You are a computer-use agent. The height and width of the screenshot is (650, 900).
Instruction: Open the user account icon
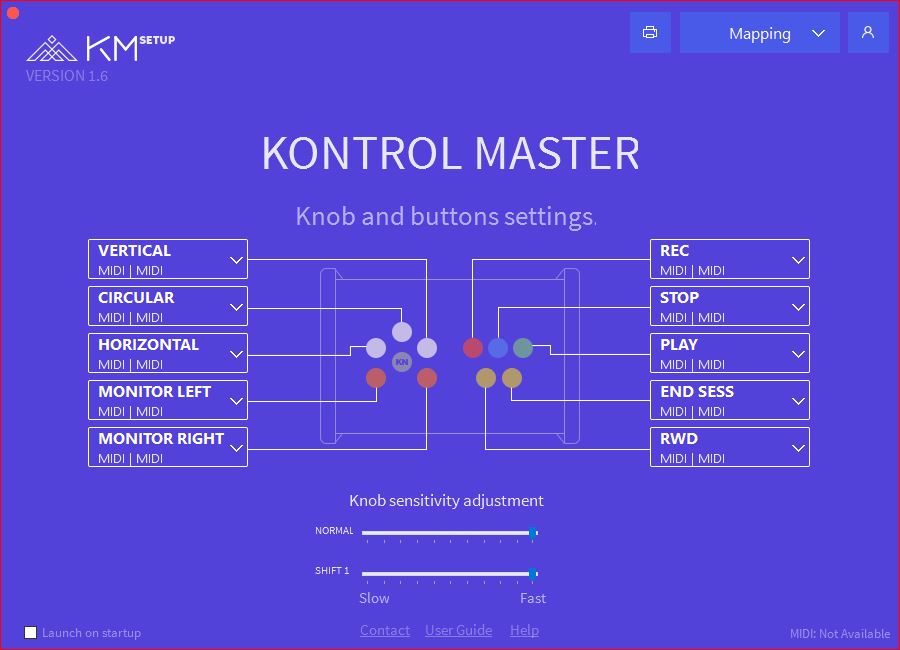tap(868, 33)
